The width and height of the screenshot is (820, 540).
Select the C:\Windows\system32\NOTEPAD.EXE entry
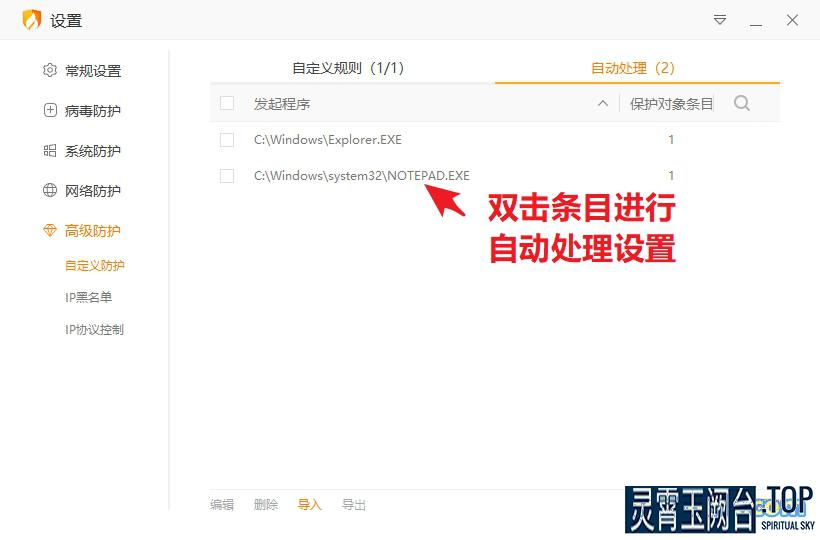[361, 176]
